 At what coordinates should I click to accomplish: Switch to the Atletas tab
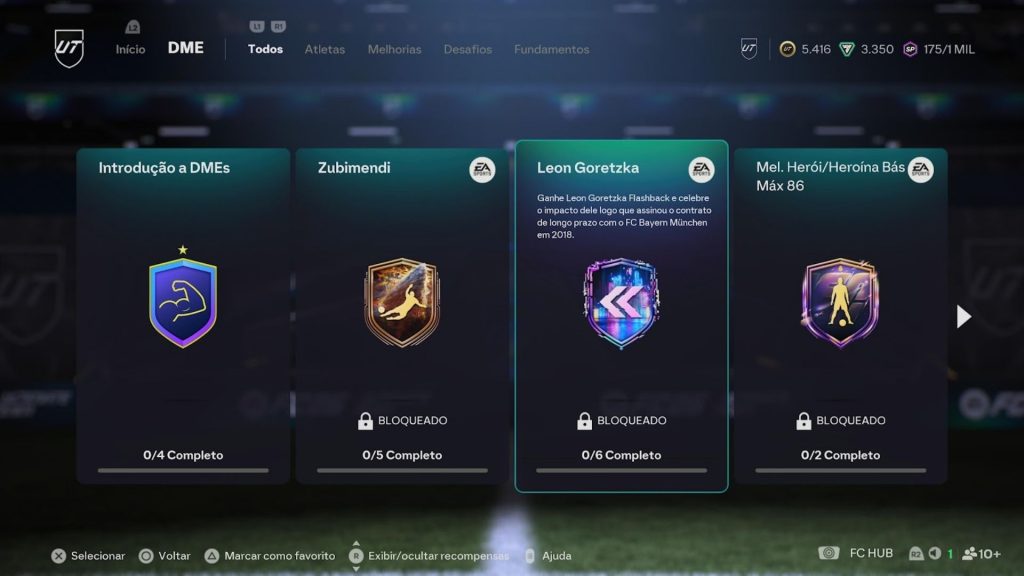325,50
